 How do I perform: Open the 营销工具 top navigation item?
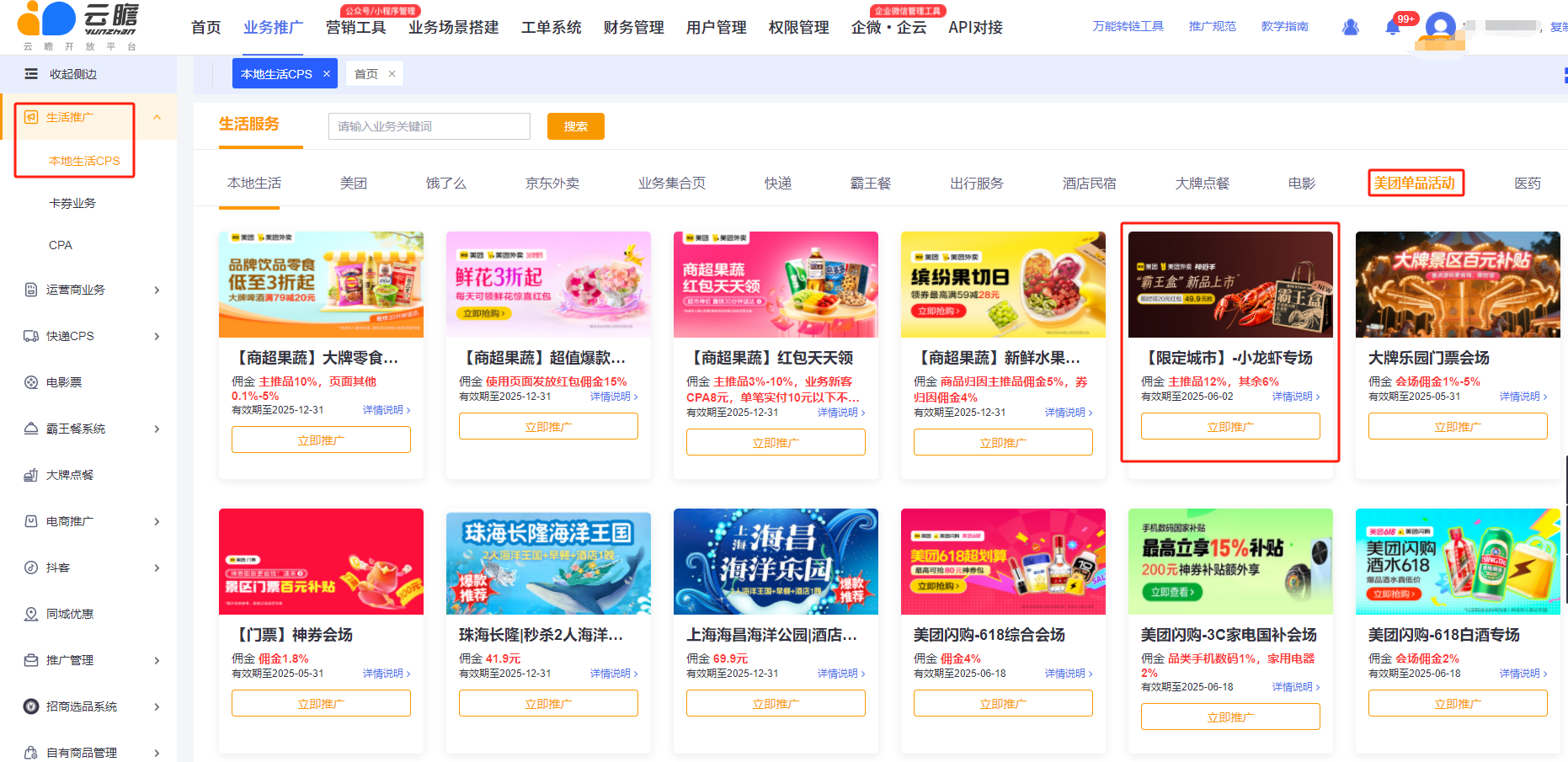point(356,28)
